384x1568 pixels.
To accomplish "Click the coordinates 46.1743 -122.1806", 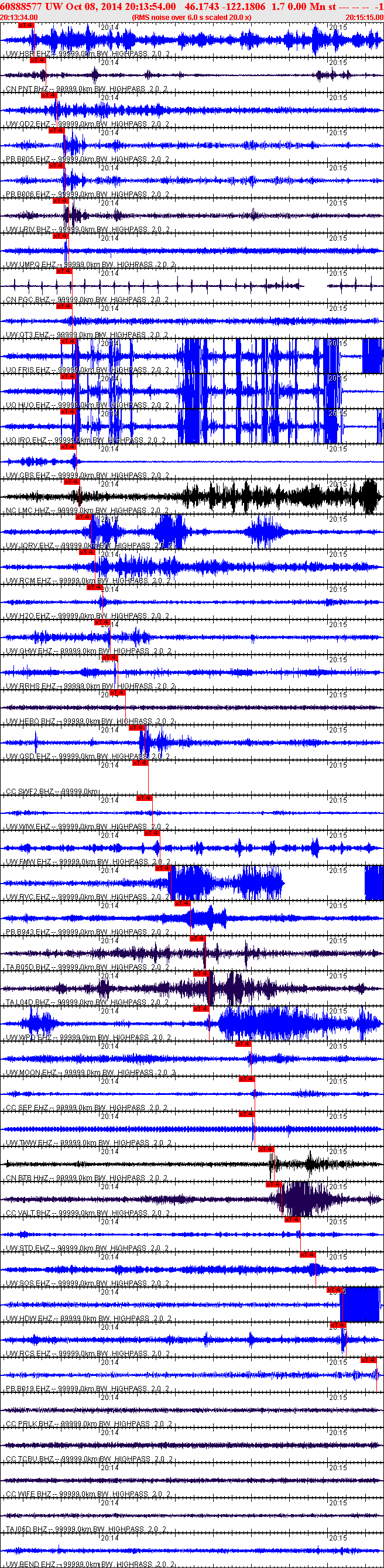I will point(225,6).
